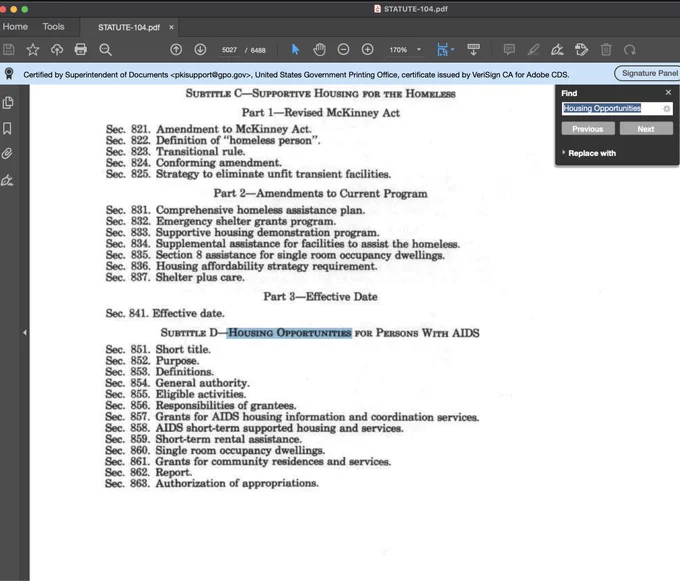Collapse the left navigation pane arrow
The image size is (680, 581).
(25, 333)
